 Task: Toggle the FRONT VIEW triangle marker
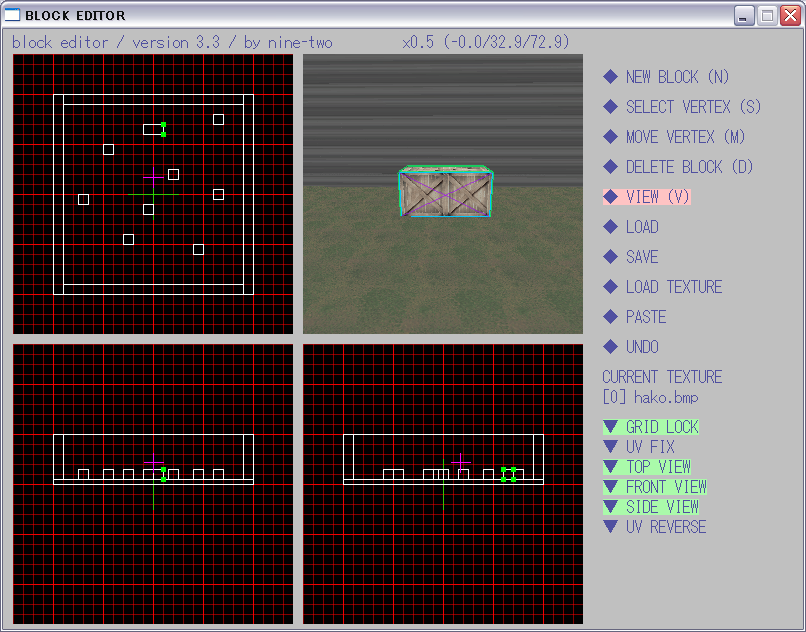click(610, 487)
